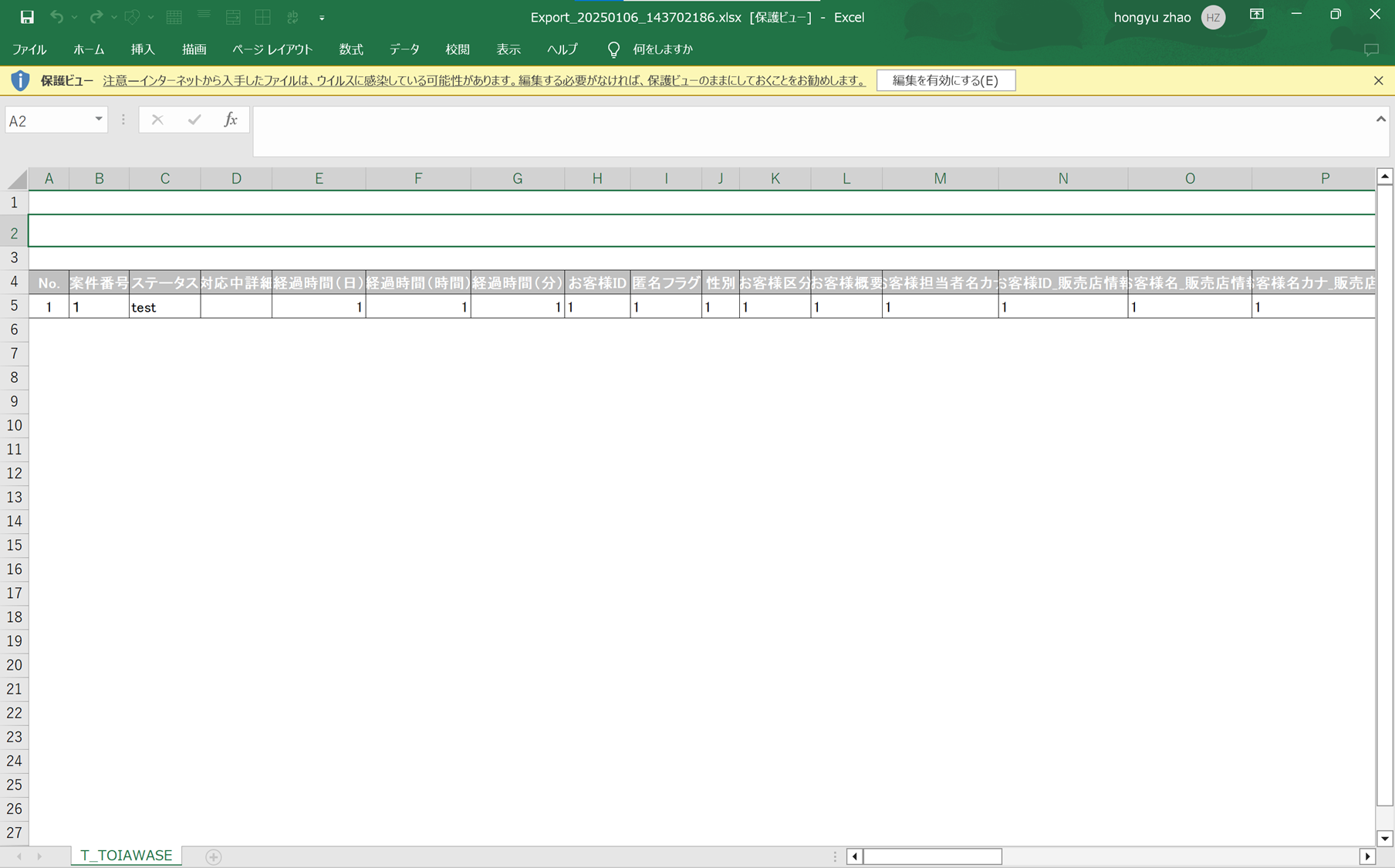Click the borders icon with four panes

point(263,17)
